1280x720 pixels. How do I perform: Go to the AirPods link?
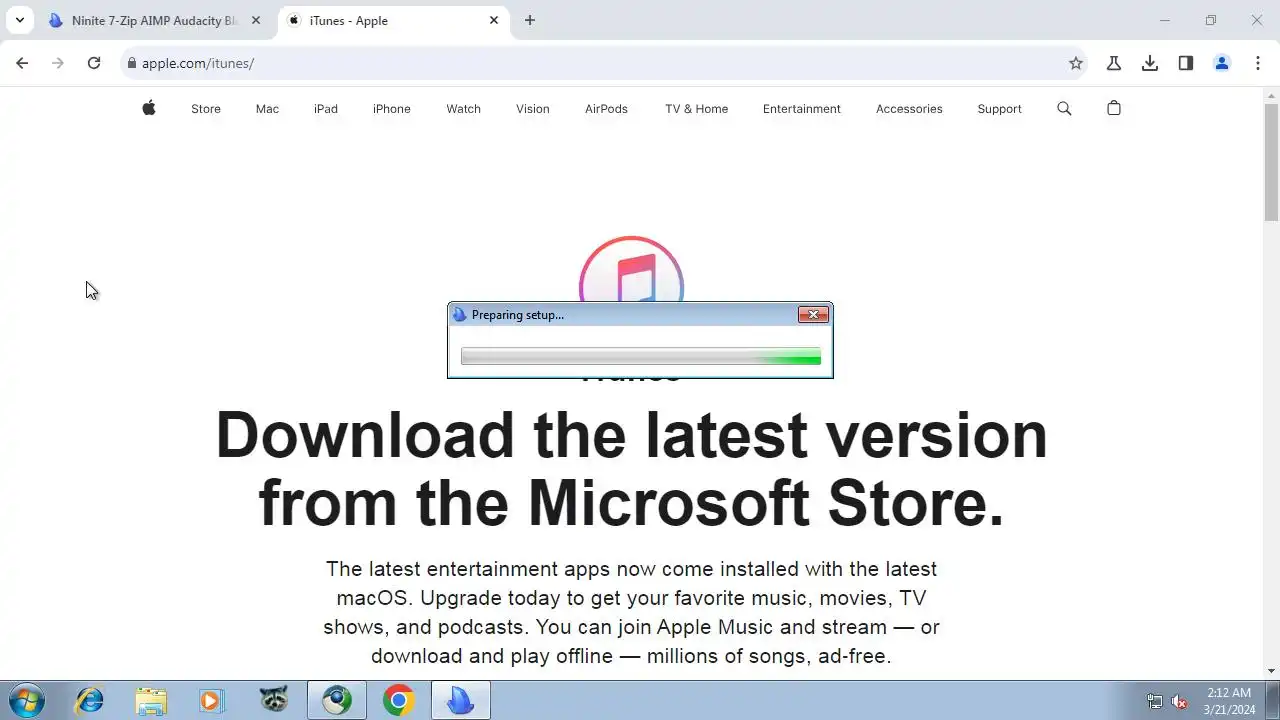coord(606,108)
